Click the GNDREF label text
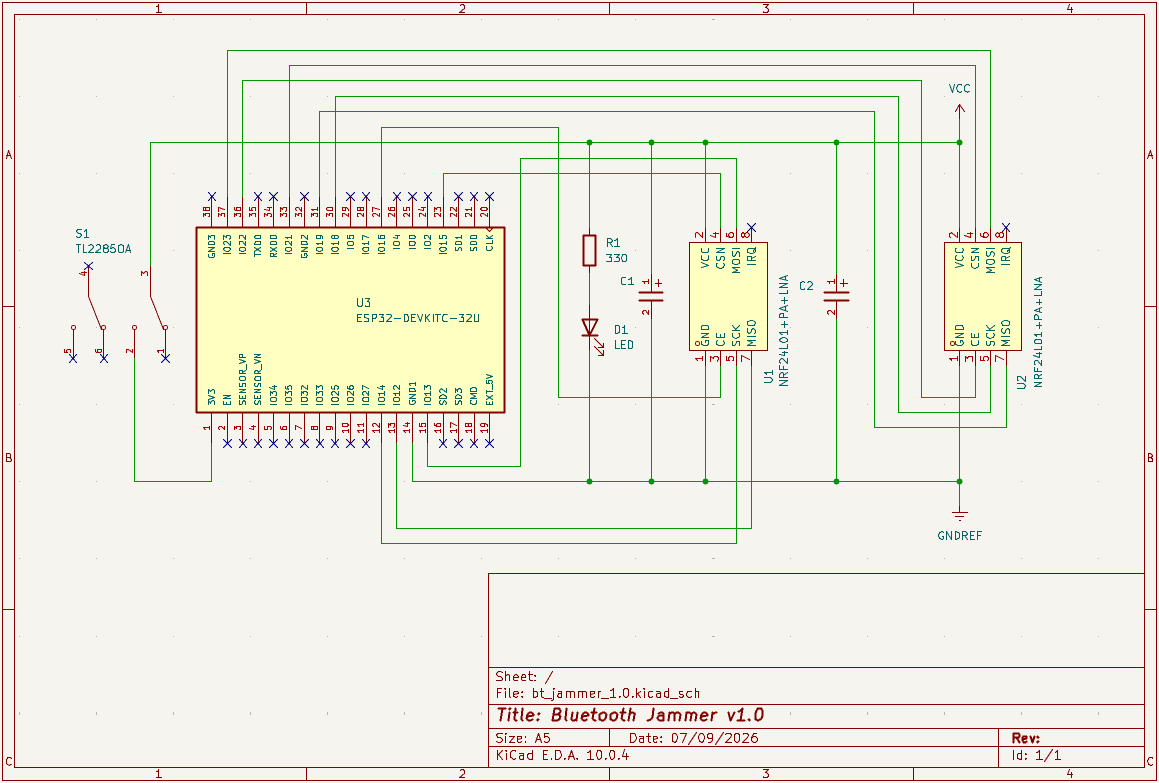Image resolution: width=1159 pixels, height=783 pixels. pyautogui.click(x=959, y=535)
